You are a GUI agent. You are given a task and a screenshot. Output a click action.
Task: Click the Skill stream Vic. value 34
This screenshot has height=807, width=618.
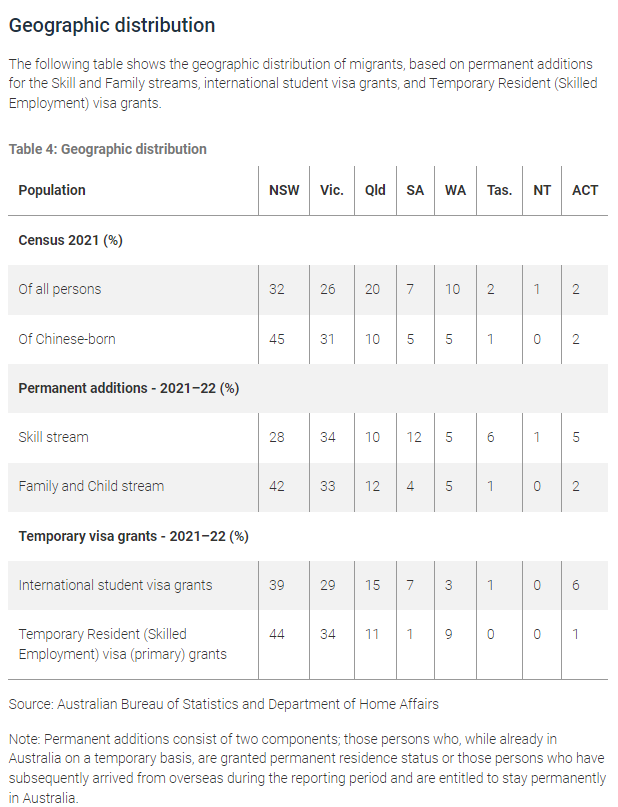328,437
